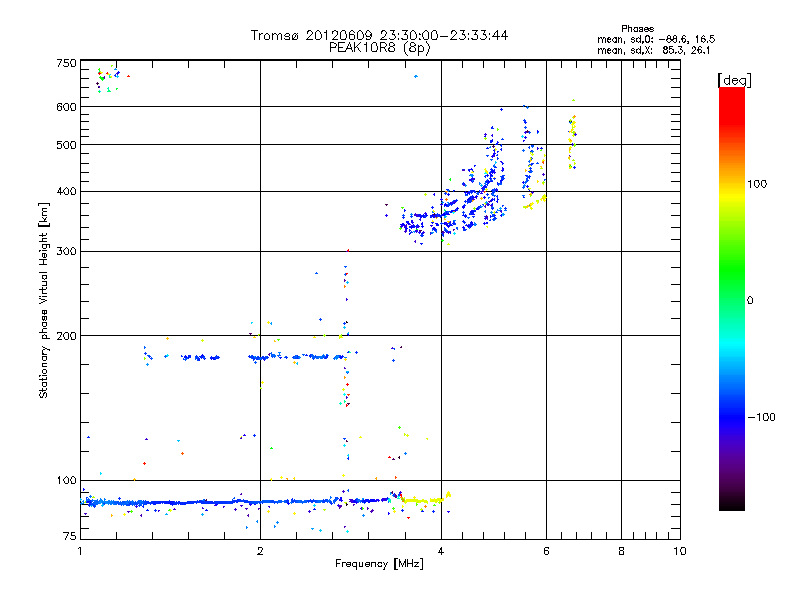800x600 pixels.
Task: Click the x-axis tick label '4'
Action: tap(441, 551)
